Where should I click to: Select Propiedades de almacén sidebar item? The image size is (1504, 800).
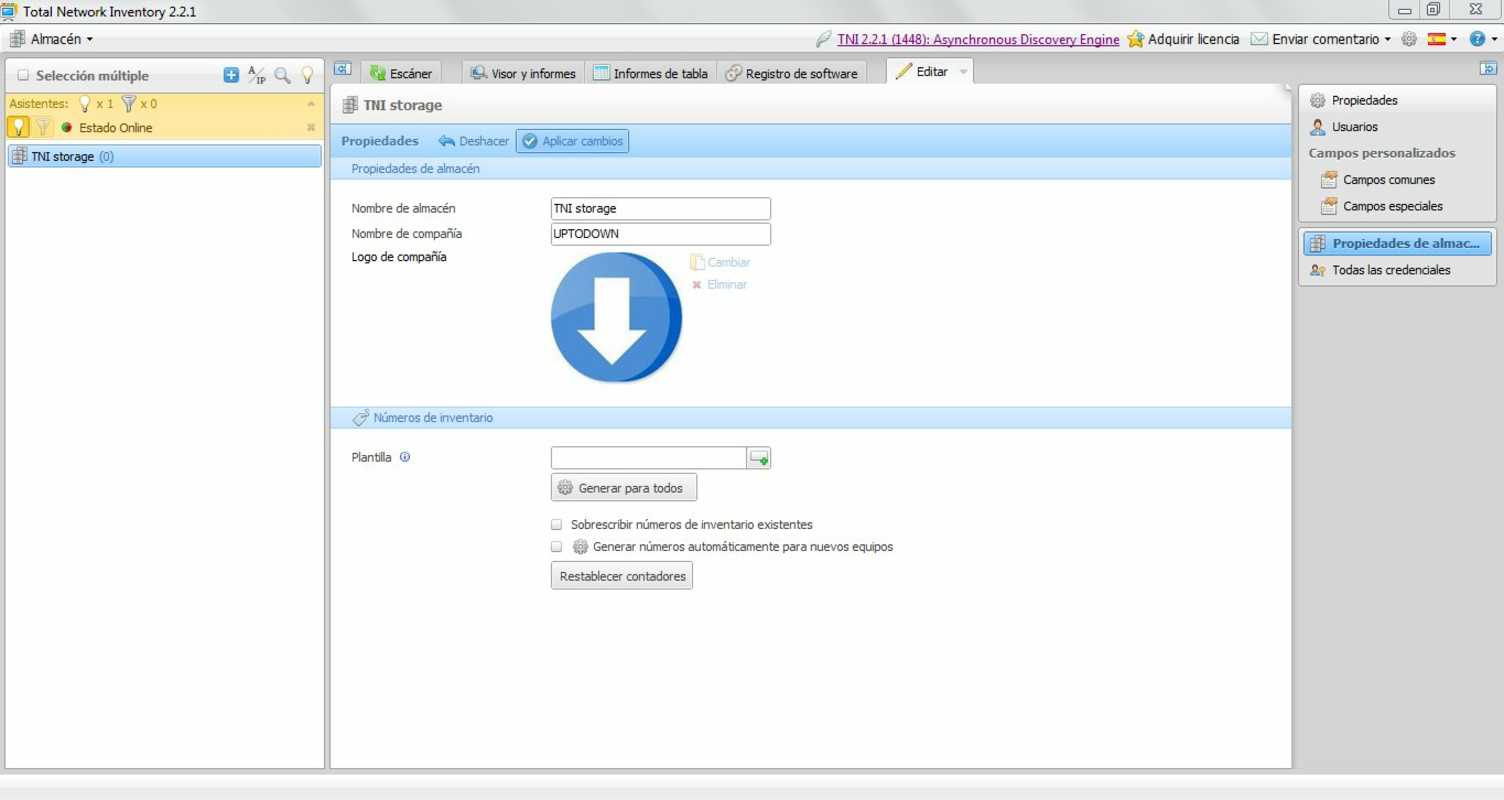[1397, 243]
